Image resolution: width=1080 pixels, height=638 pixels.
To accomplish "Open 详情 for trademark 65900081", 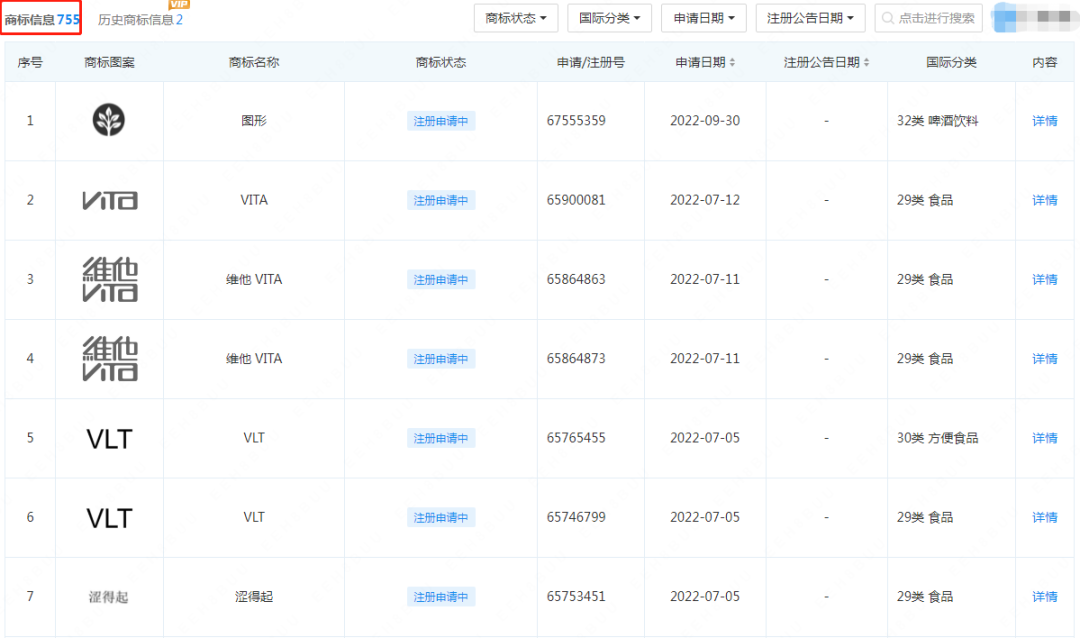I will click(1045, 200).
